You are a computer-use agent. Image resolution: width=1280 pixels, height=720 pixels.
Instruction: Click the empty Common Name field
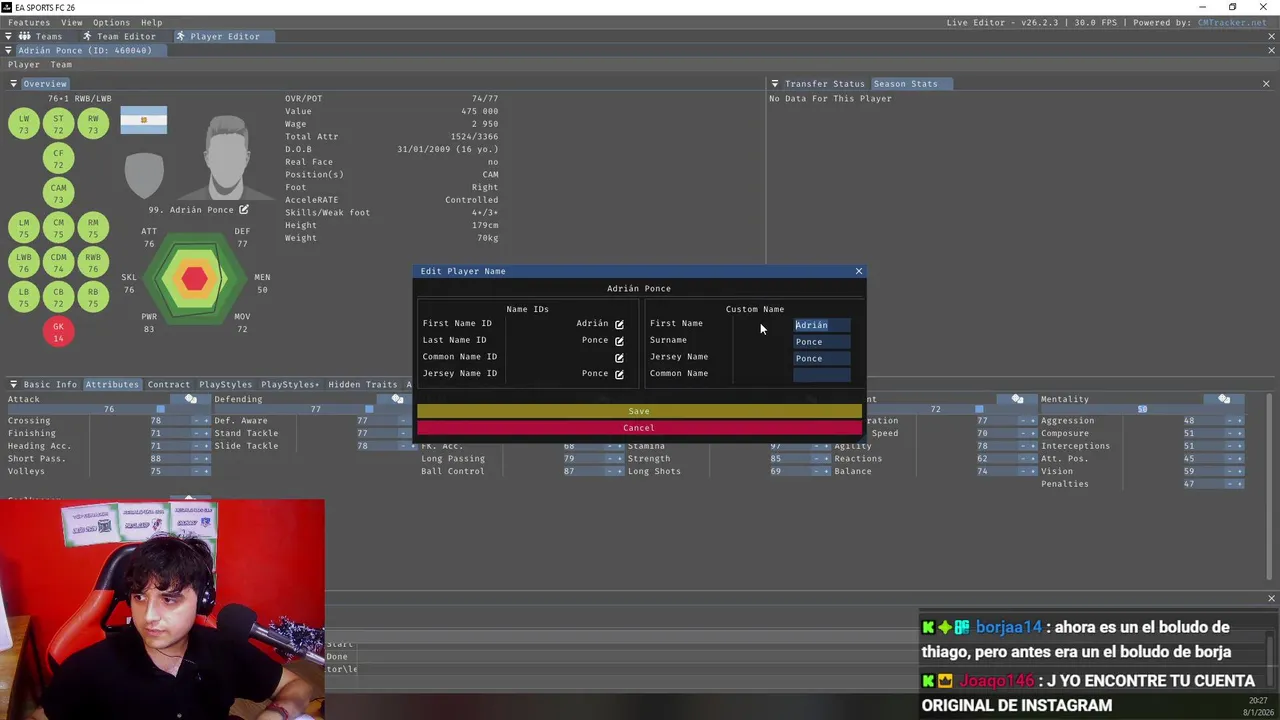(x=822, y=375)
